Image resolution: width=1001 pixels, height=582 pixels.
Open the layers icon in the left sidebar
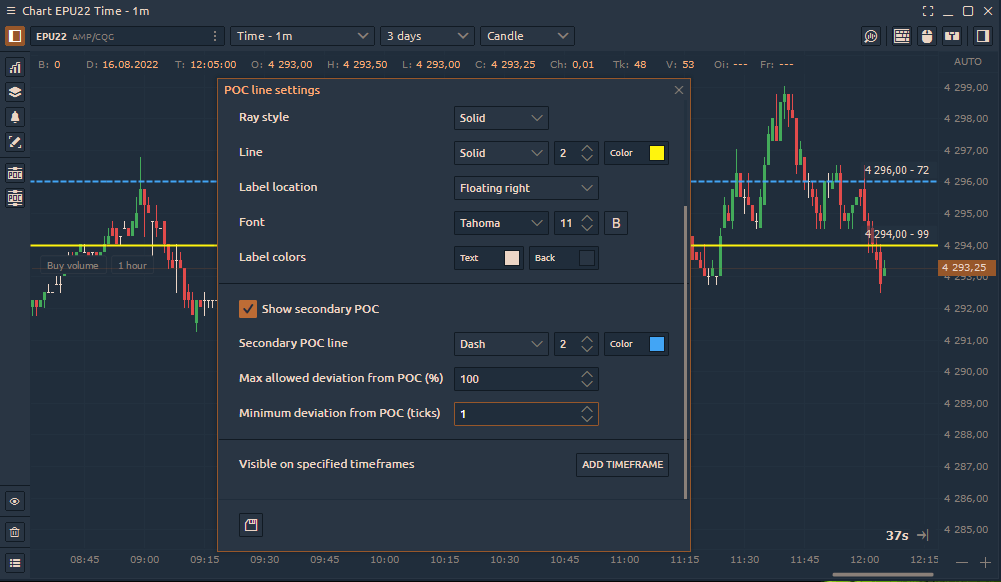[15, 92]
